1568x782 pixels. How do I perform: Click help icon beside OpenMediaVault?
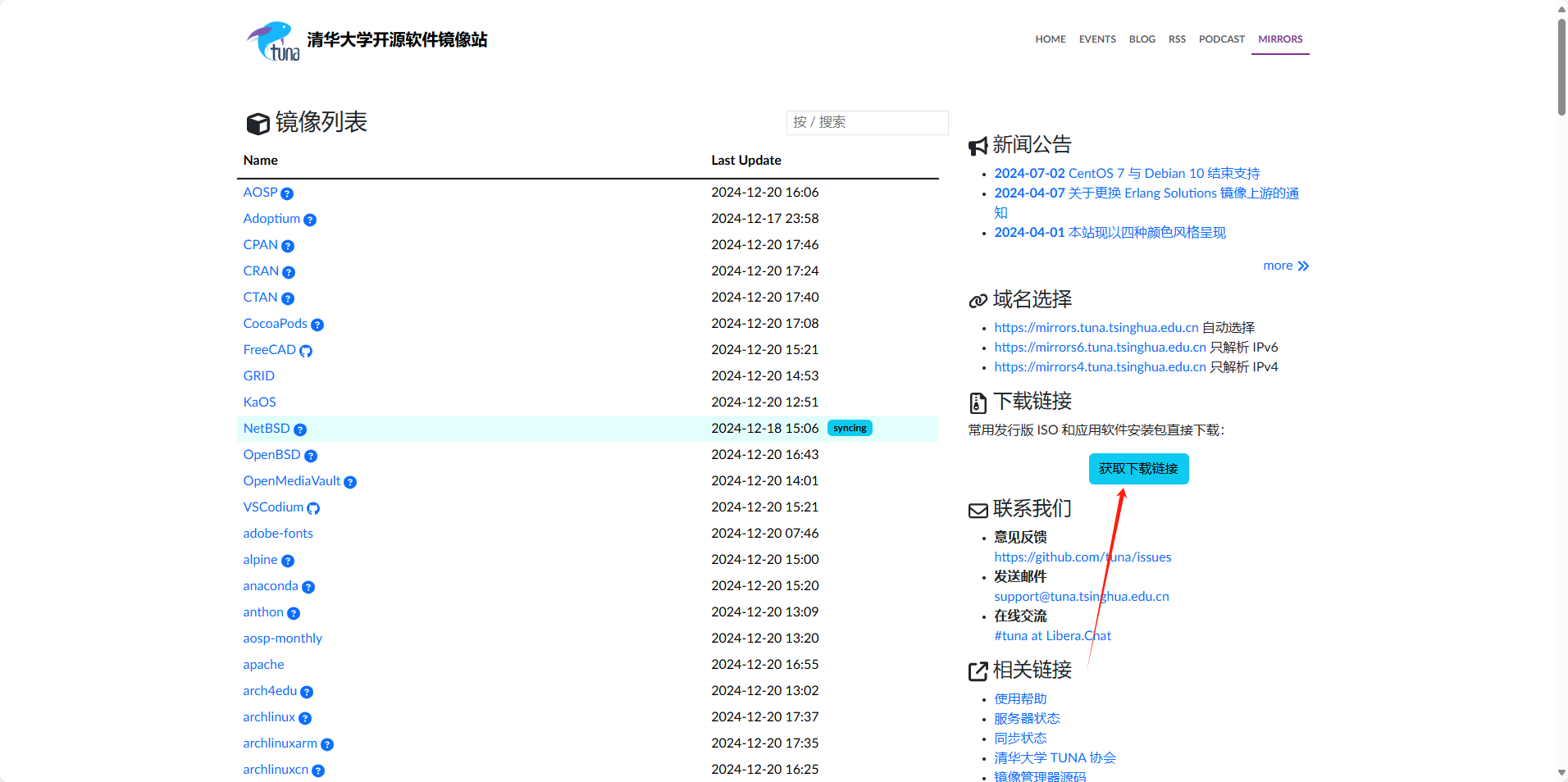(x=350, y=482)
